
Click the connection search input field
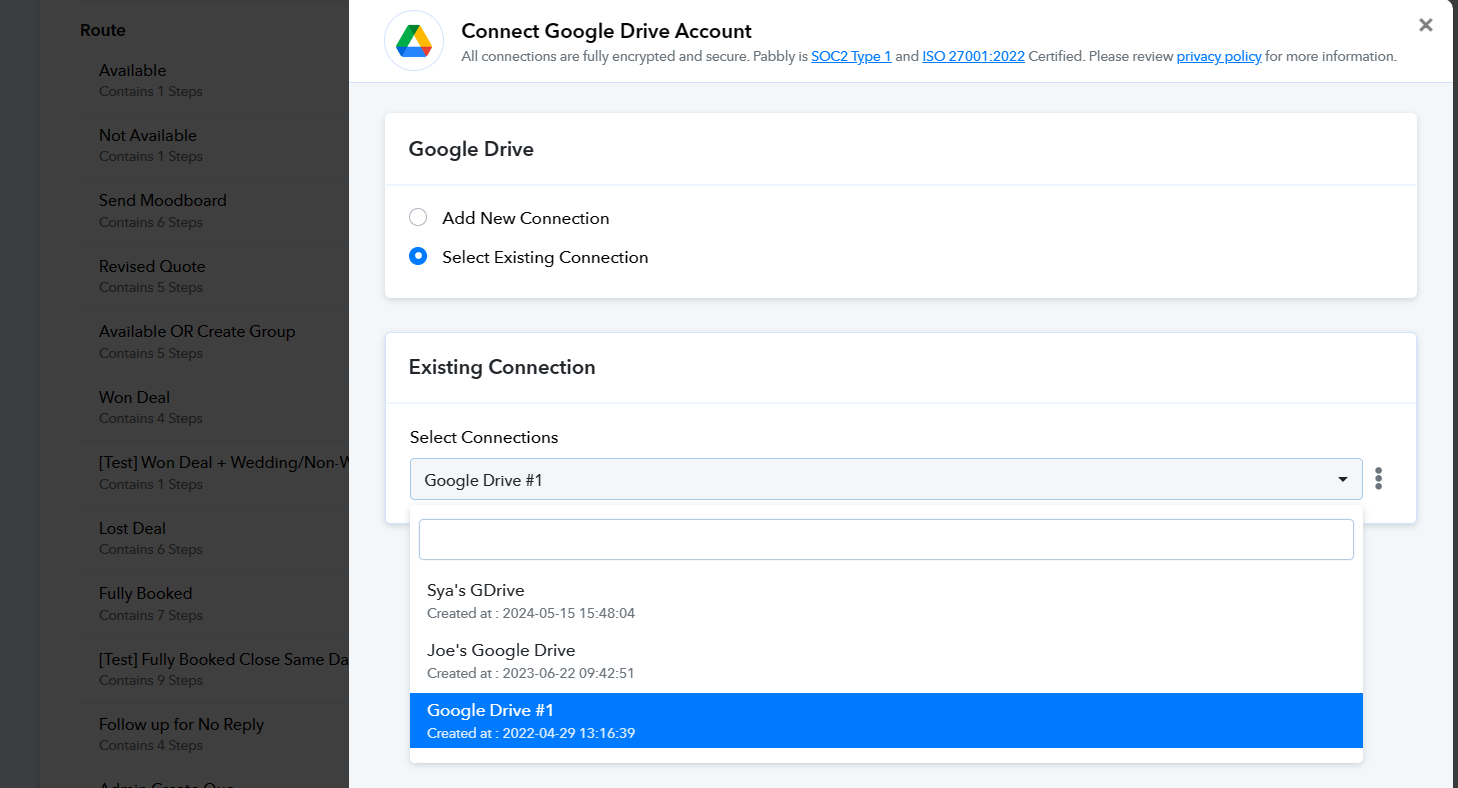[x=885, y=539]
